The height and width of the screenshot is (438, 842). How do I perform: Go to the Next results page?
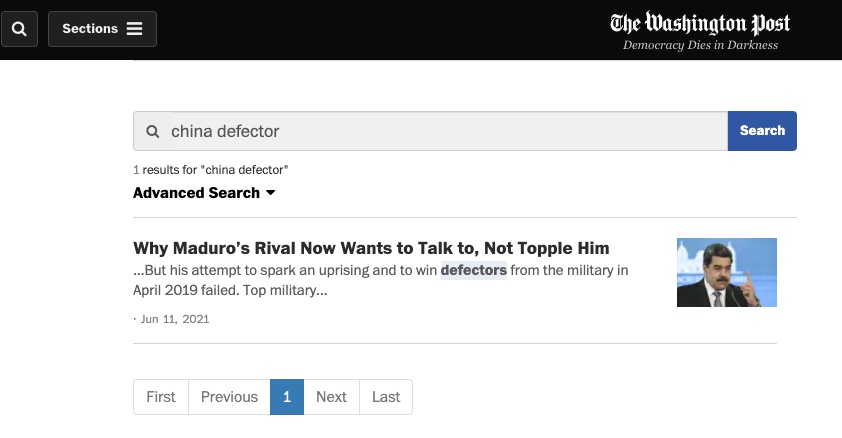point(331,397)
